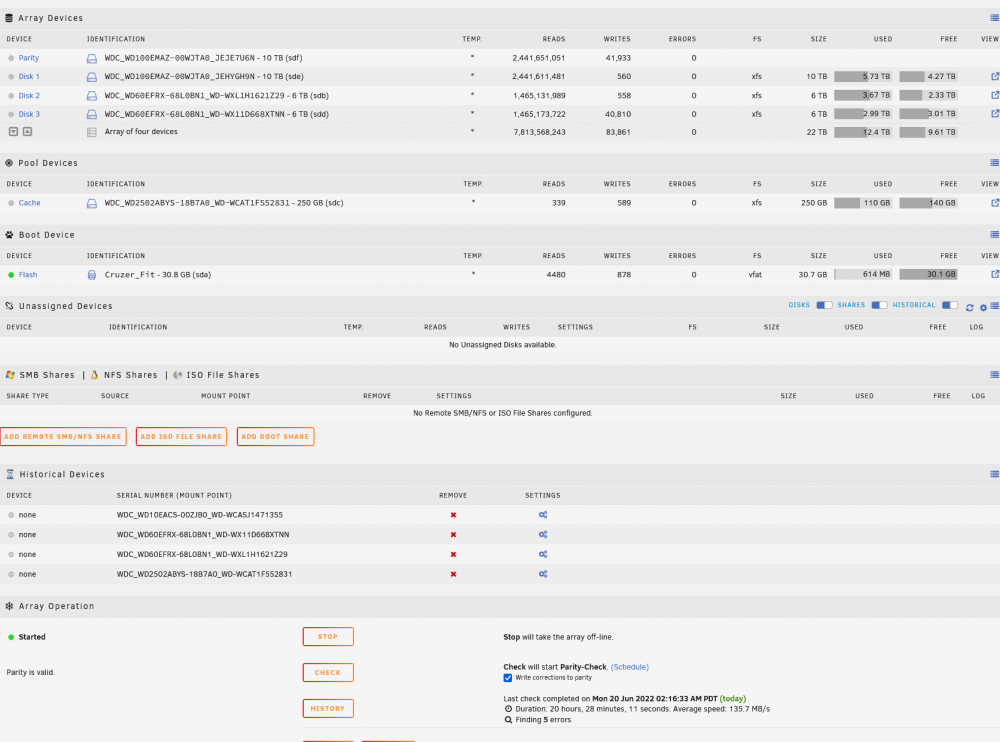Click Disk 1 drive log icon
The width and height of the screenshot is (1000, 742).
[92, 77]
